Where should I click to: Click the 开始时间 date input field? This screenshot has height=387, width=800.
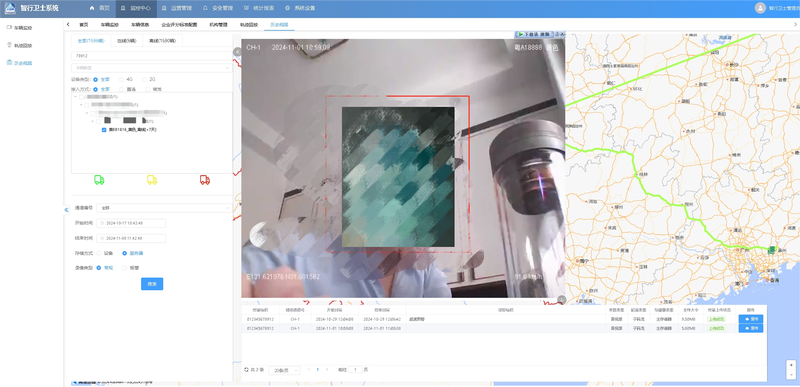coord(131,223)
